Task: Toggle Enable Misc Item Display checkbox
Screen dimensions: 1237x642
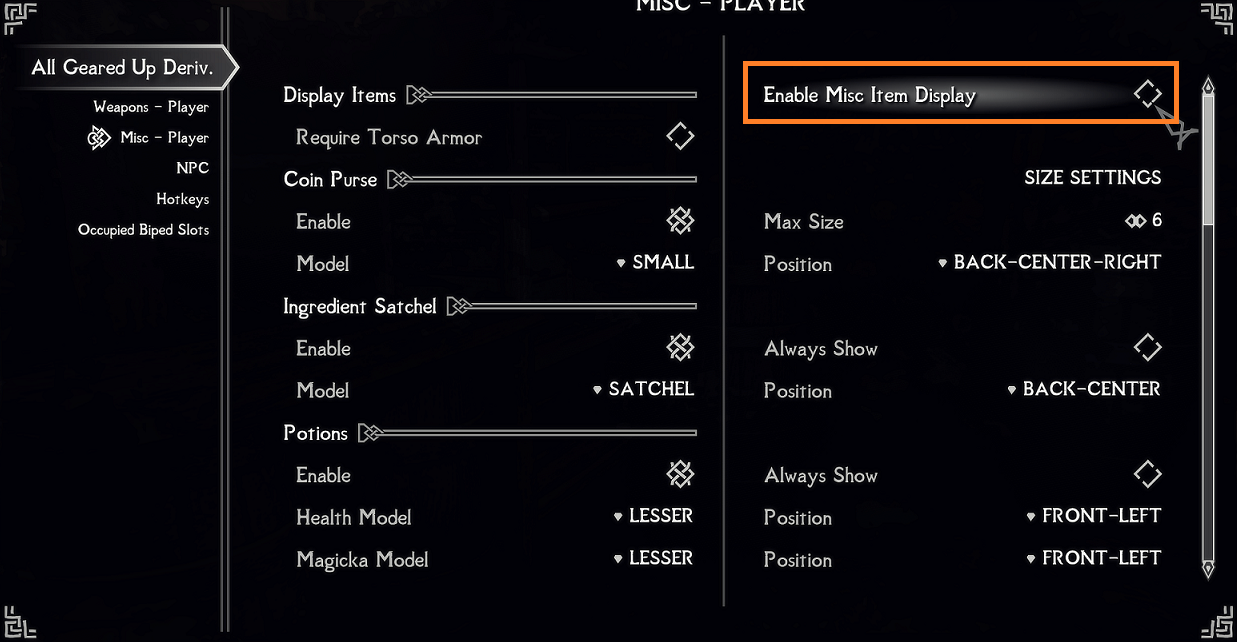Action: coord(1147,95)
